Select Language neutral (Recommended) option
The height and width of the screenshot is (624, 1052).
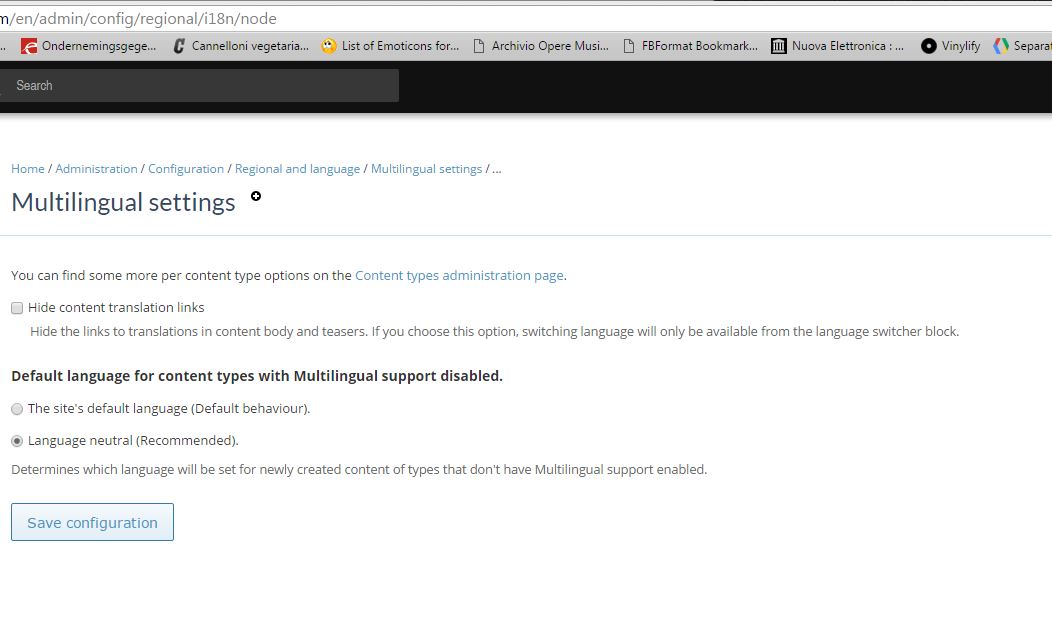click(x=16, y=440)
